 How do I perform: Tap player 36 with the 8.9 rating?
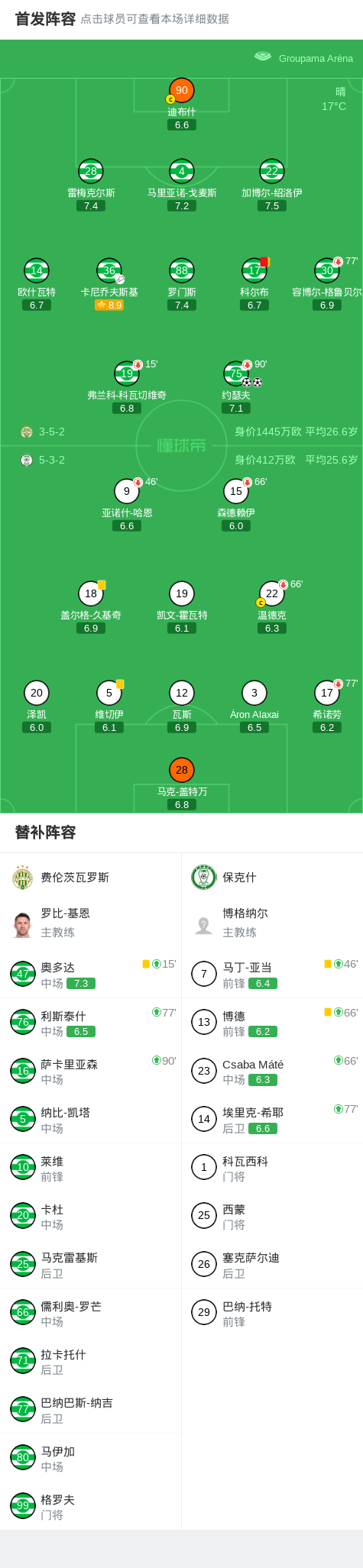point(109,270)
